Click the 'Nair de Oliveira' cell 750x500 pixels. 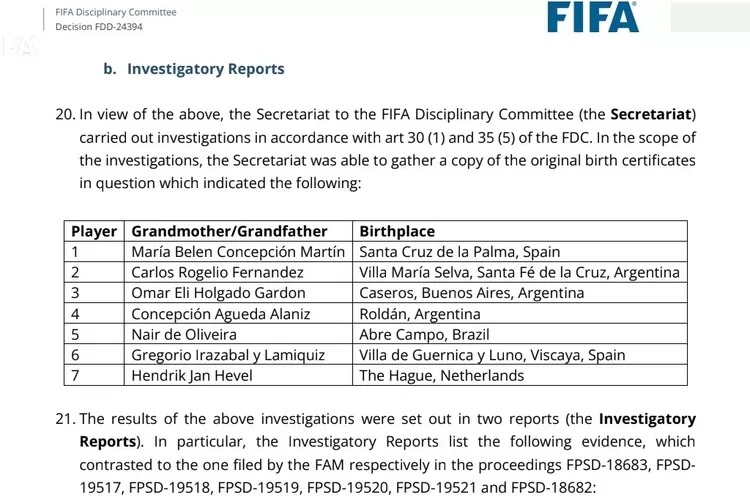click(x=186, y=334)
